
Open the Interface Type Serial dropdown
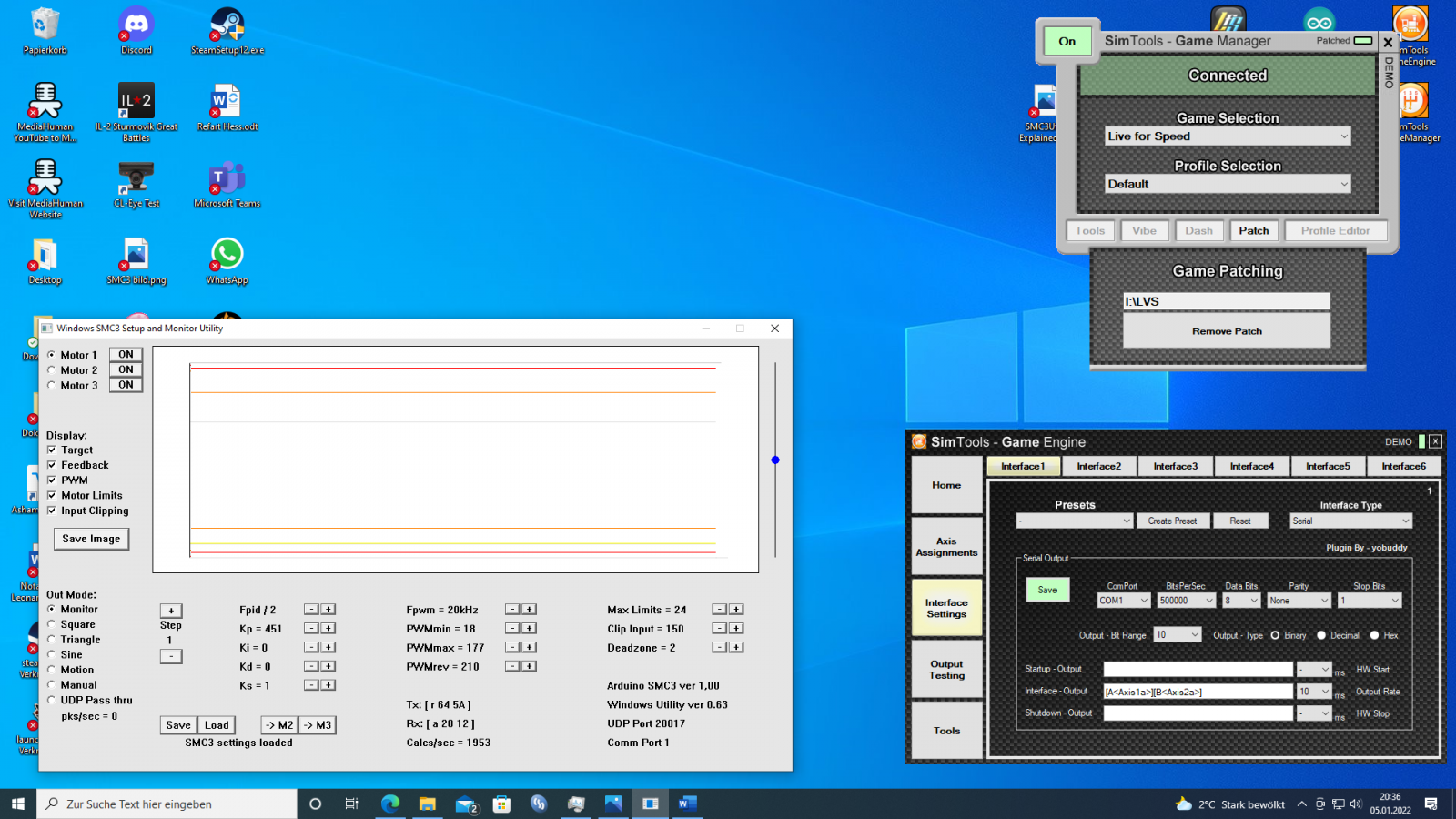click(x=1351, y=521)
